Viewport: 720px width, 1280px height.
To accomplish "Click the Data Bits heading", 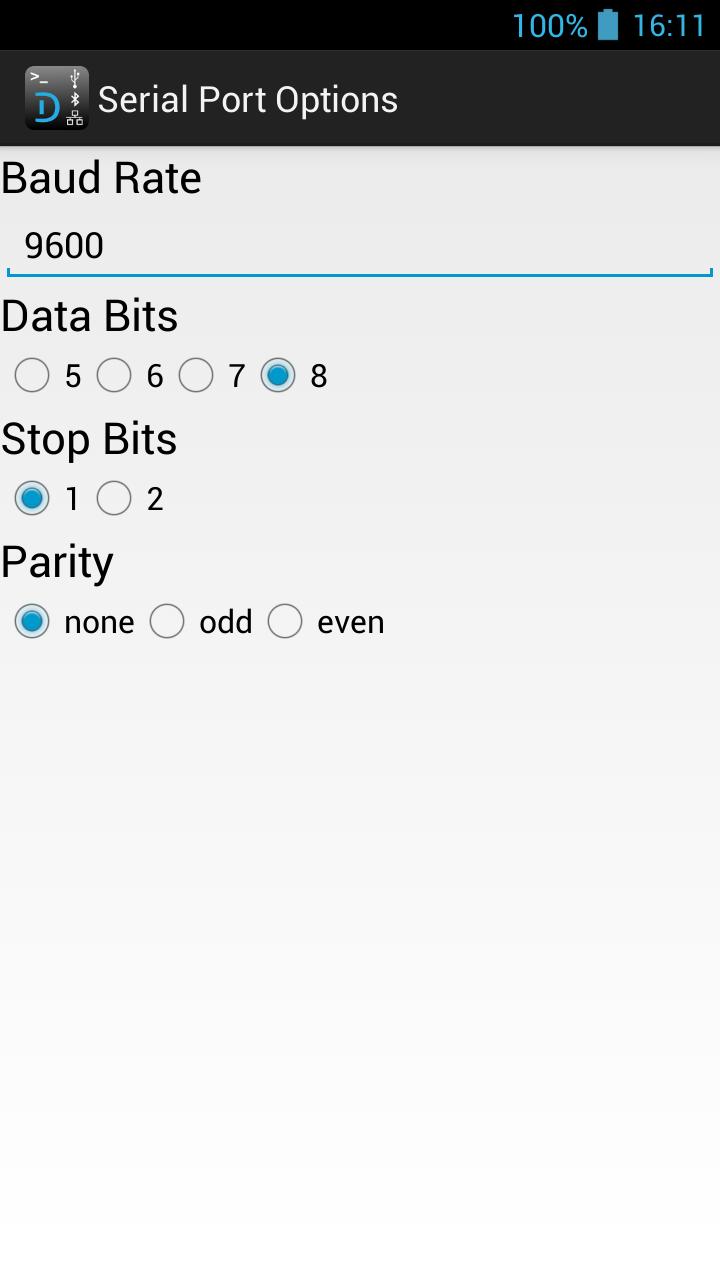I will click(89, 316).
